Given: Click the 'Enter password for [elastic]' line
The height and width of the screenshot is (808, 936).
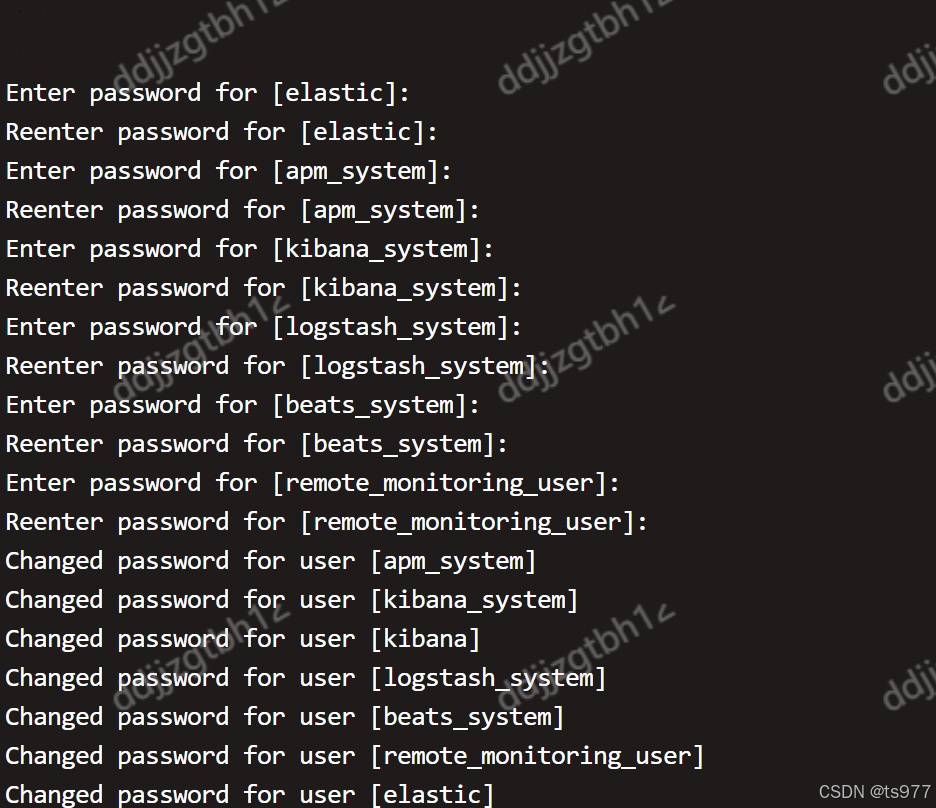Looking at the screenshot, I should (208, 93).
